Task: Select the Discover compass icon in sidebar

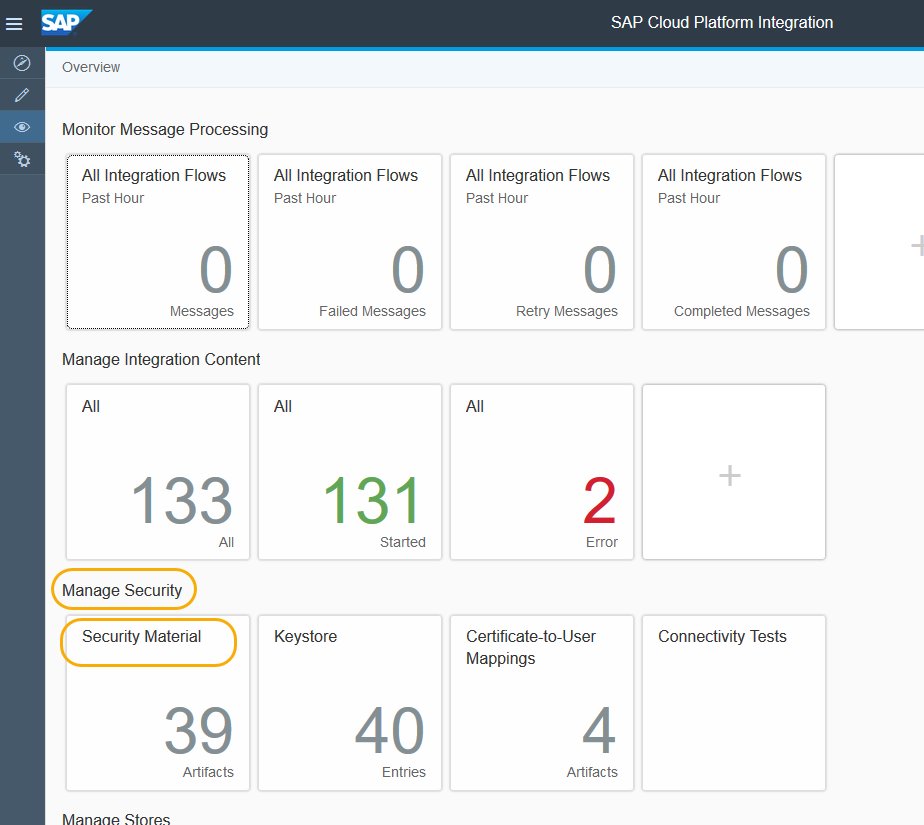Action: [x=22, y=62]
